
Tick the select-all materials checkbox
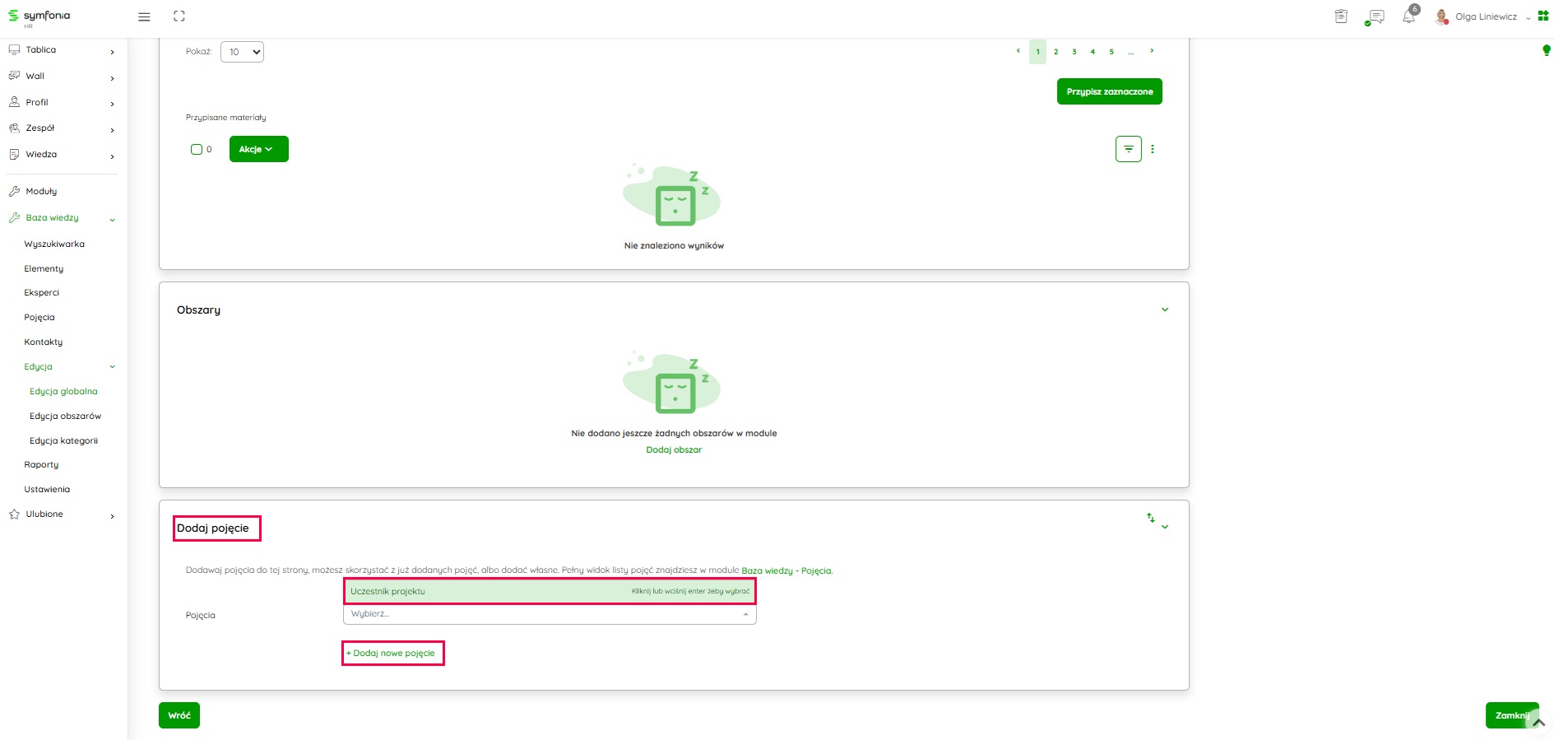click(197, 149)
